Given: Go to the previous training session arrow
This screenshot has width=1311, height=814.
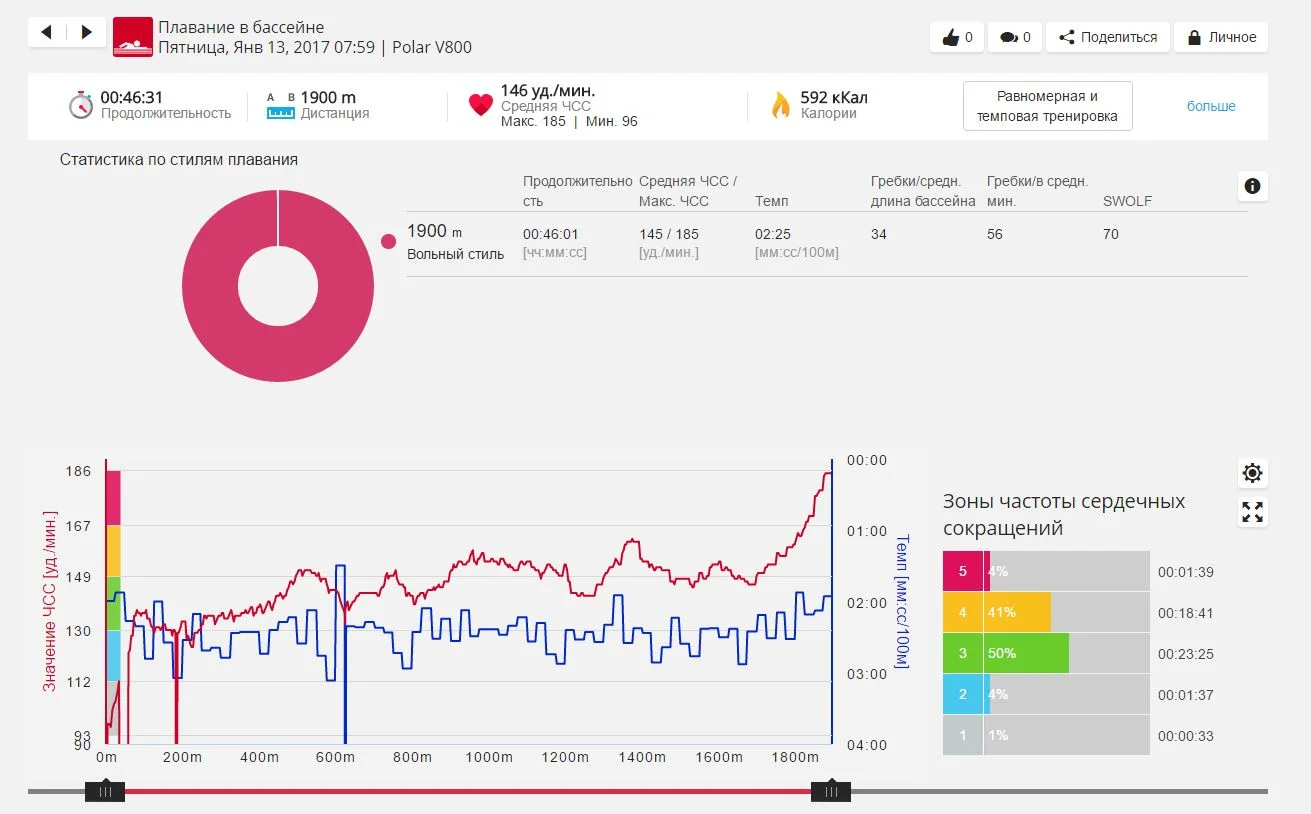Looking at the screenshot, I should (x=47, y=33).
